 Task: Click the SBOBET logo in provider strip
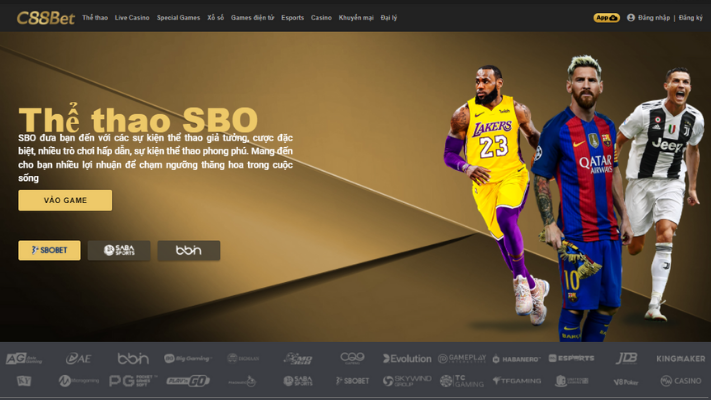click(x=352, y=381)
